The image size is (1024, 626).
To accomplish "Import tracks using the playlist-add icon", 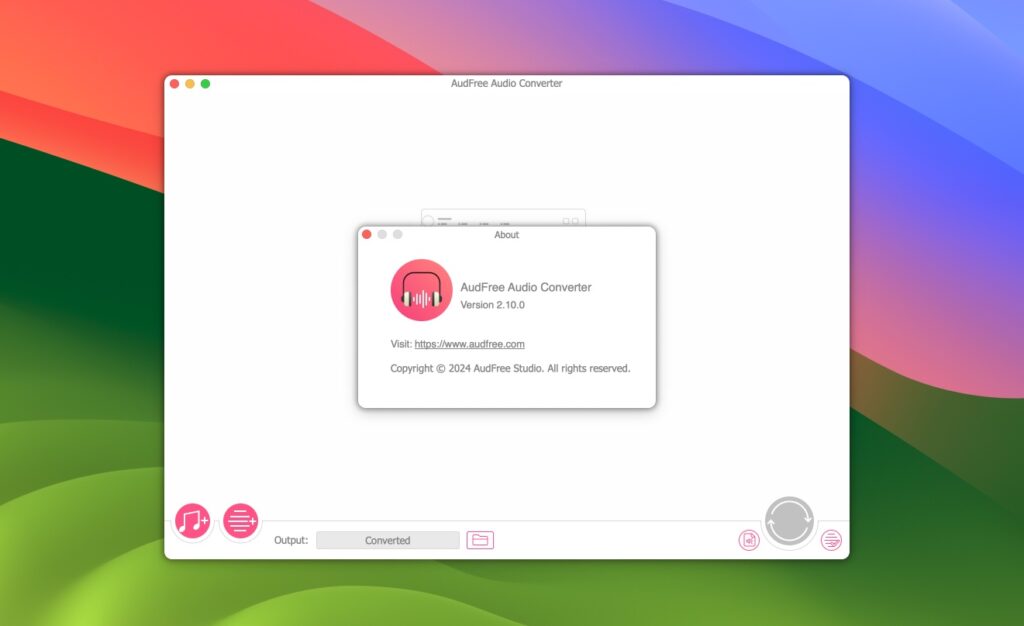I will [240, 521].
